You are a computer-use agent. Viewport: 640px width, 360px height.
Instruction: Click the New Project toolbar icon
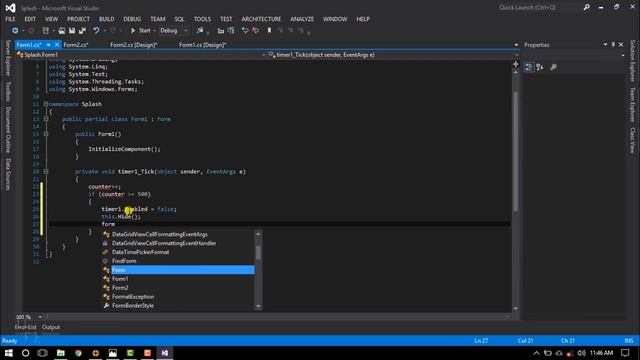[x=46, y=31]
